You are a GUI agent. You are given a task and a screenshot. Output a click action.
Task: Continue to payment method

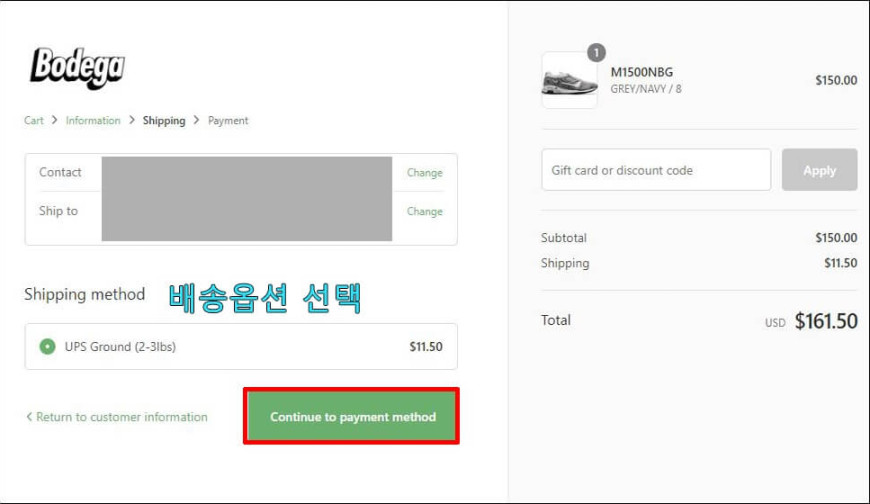(x=351, y=416)
